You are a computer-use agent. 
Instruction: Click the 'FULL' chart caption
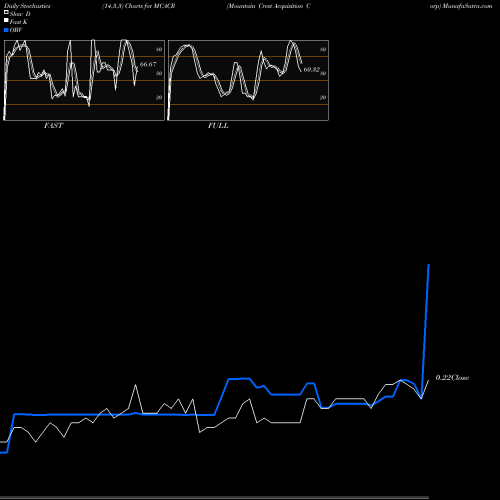pos(218,126)
